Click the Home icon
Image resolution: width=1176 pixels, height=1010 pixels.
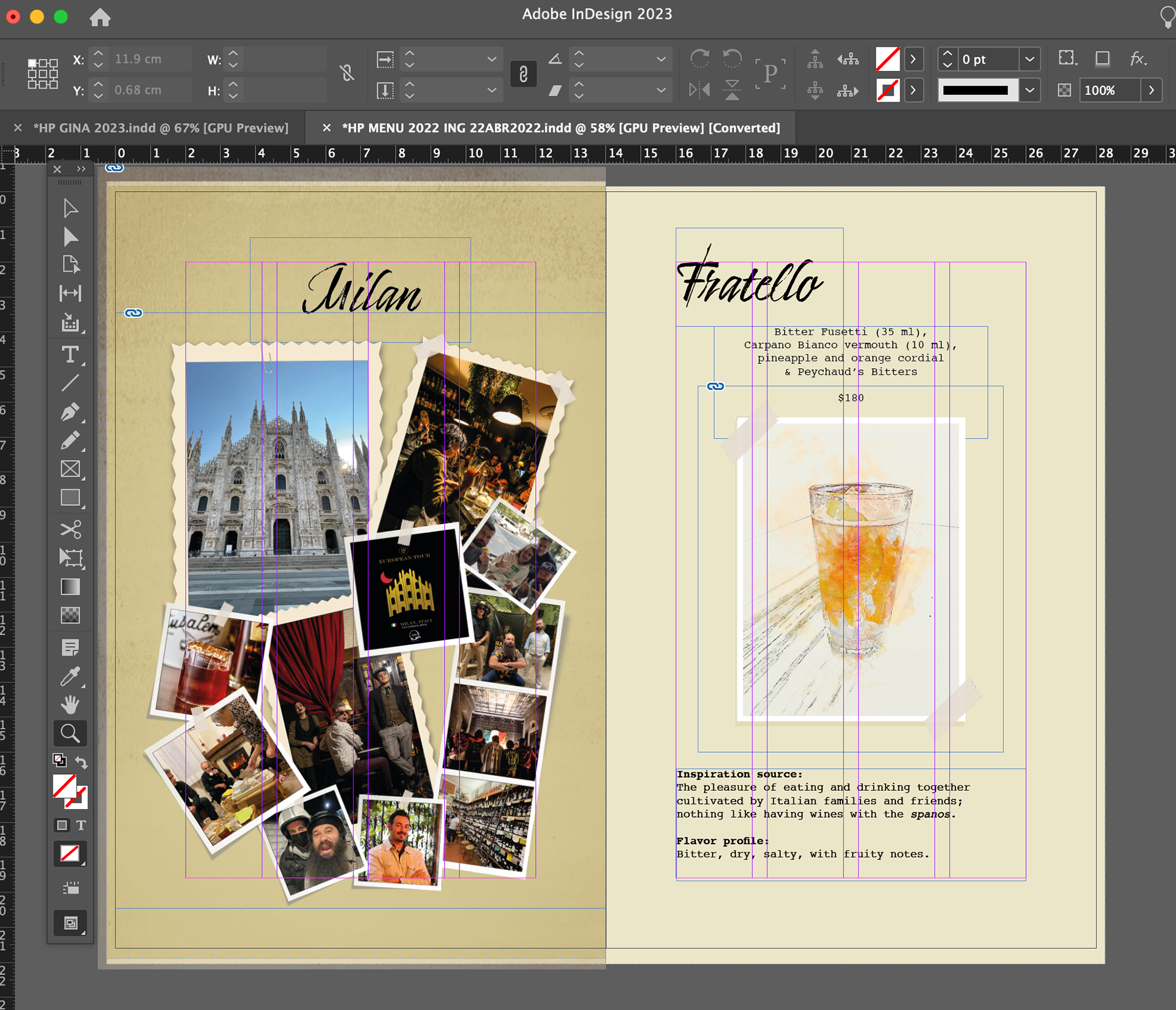click(x=100, y=17)
